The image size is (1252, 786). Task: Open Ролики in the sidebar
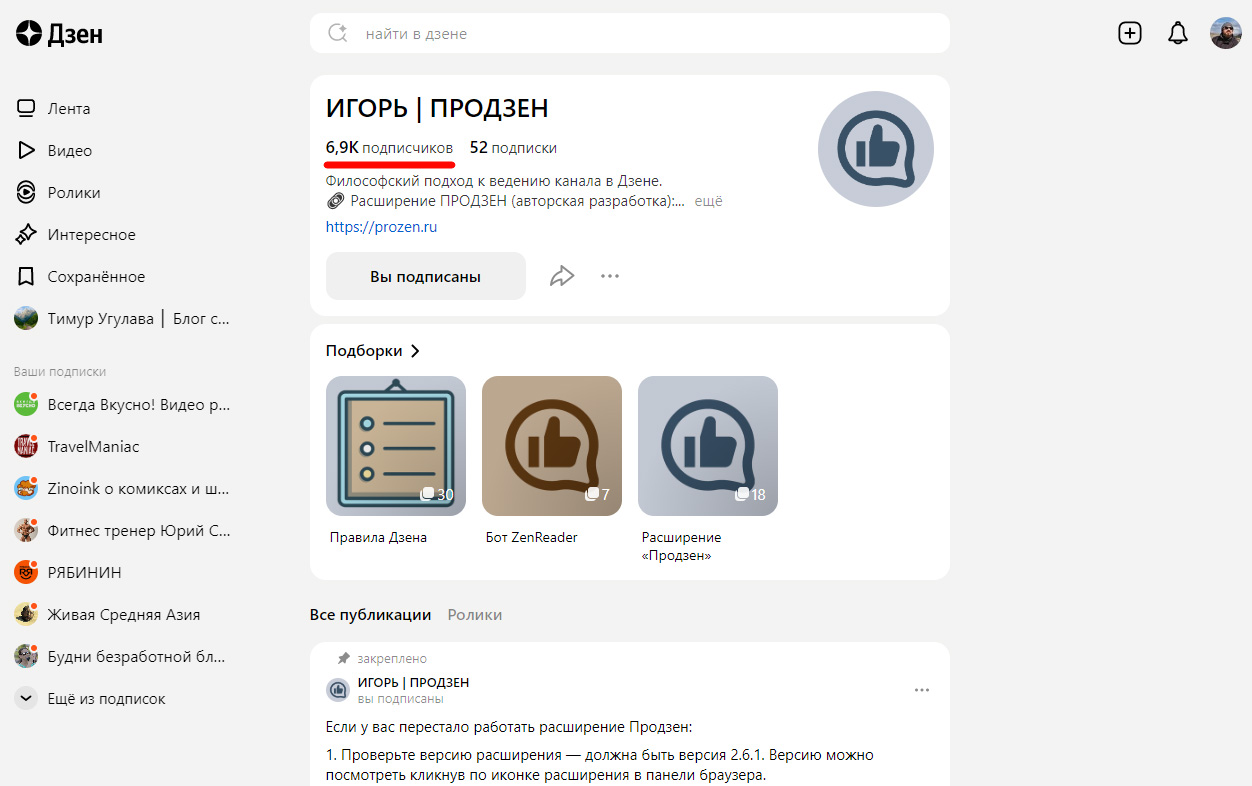(59, 192)
